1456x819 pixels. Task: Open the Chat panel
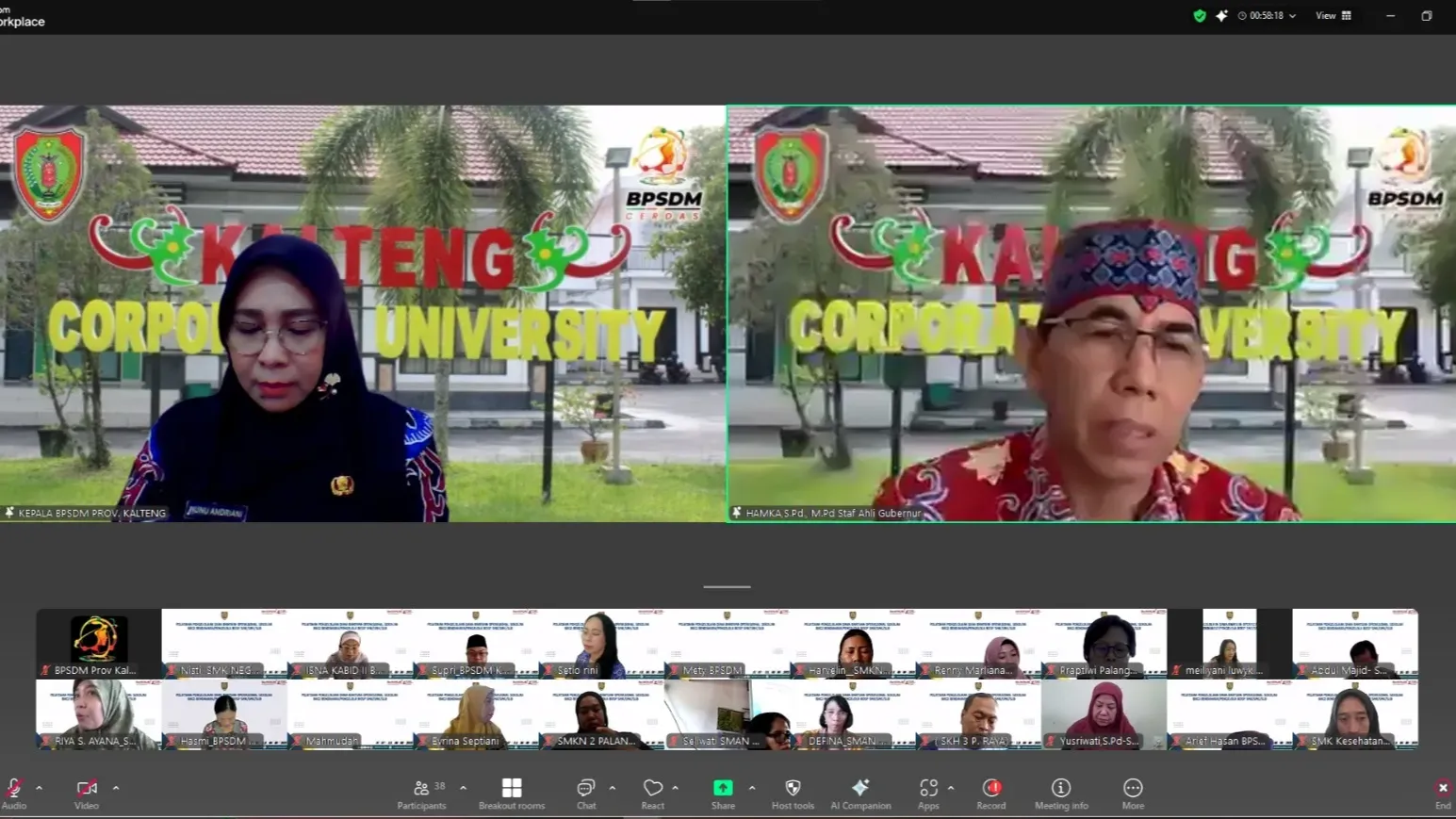tap(586, 789)
